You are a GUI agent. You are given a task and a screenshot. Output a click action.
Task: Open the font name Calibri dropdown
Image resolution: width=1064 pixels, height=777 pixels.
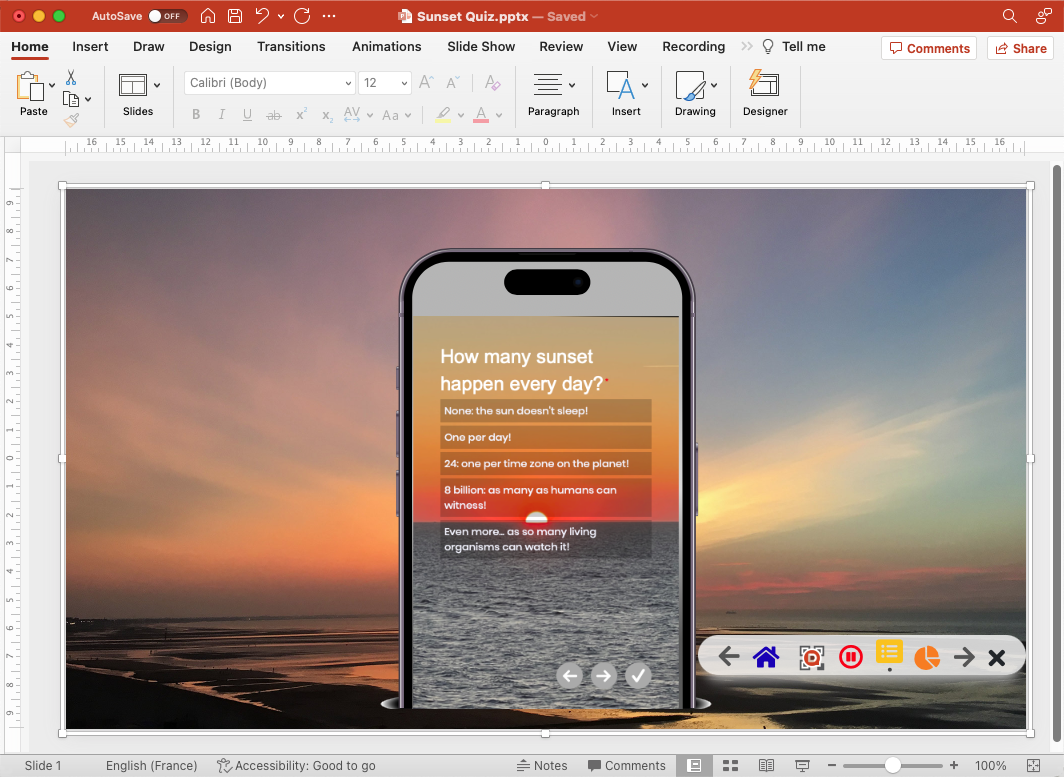pyautogui.click(x=348, y=84)
